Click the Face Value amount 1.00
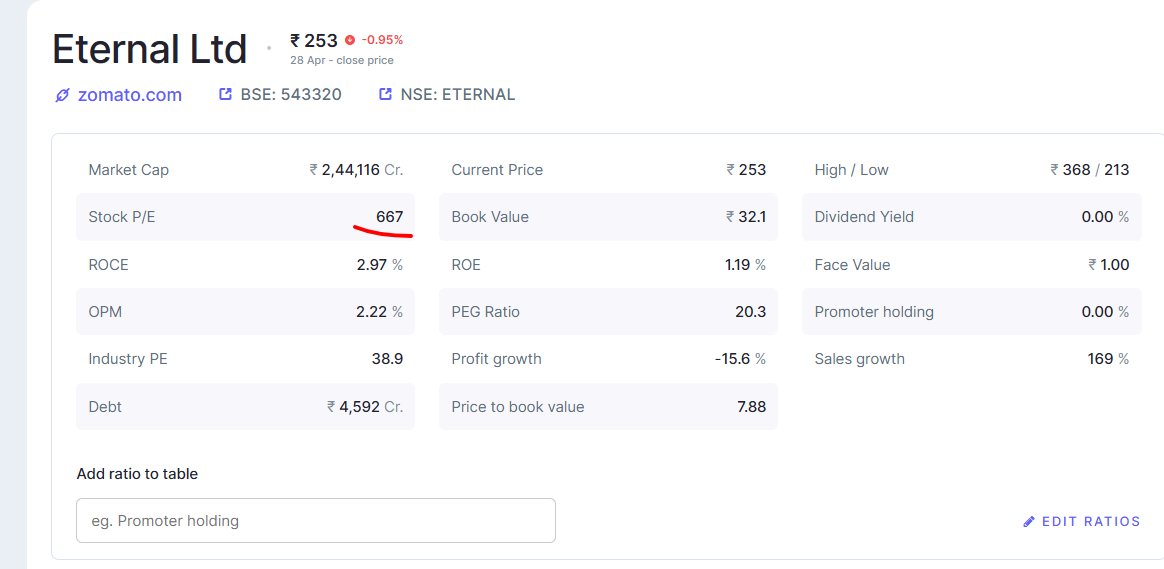The width and height of the screenshot is (1164, 569). [x=1109, y=264]
